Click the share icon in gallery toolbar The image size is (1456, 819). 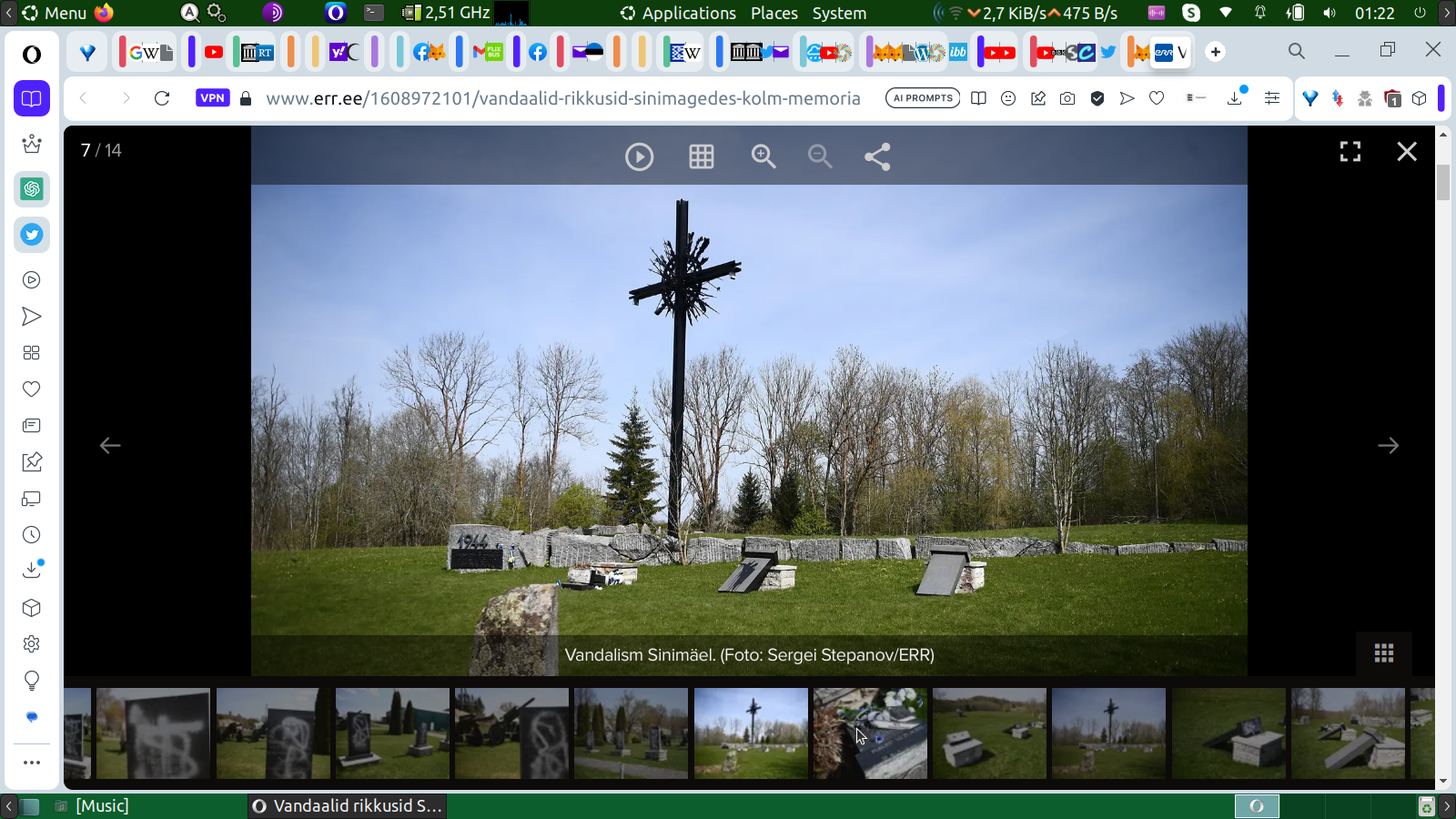(x=876, y=157)
